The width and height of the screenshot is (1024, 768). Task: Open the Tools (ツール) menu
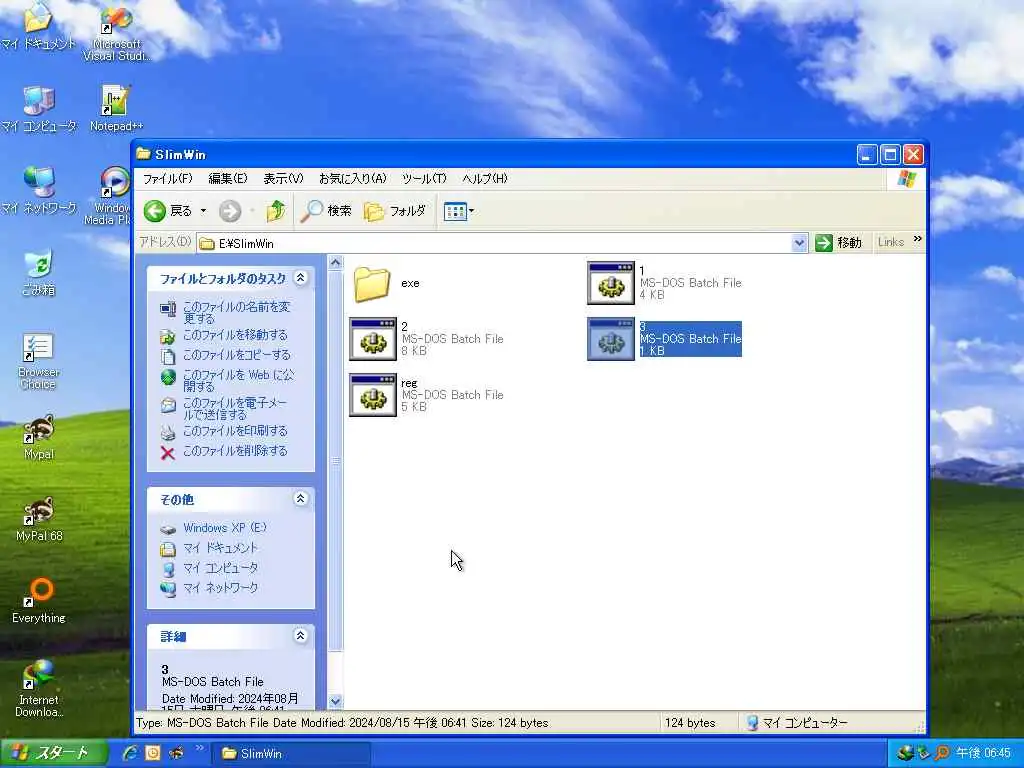point(424,178)
